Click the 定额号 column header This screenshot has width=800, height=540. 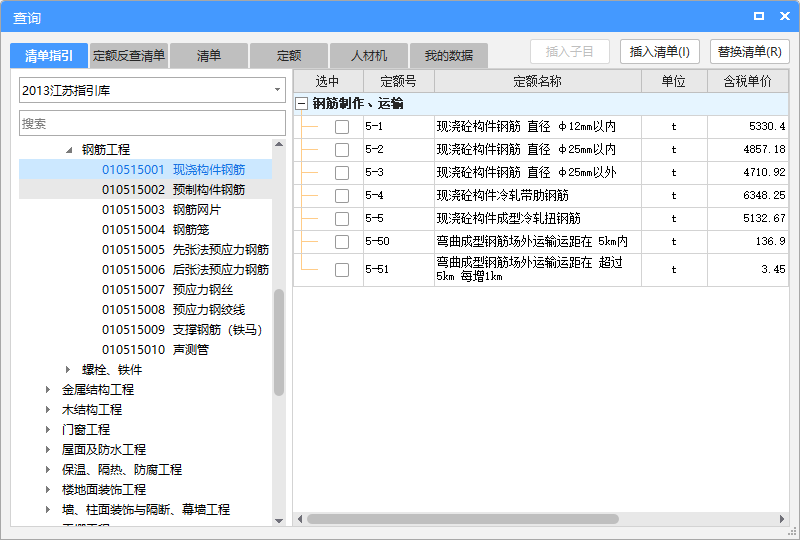pyautogui.click(x=398, y=81)
